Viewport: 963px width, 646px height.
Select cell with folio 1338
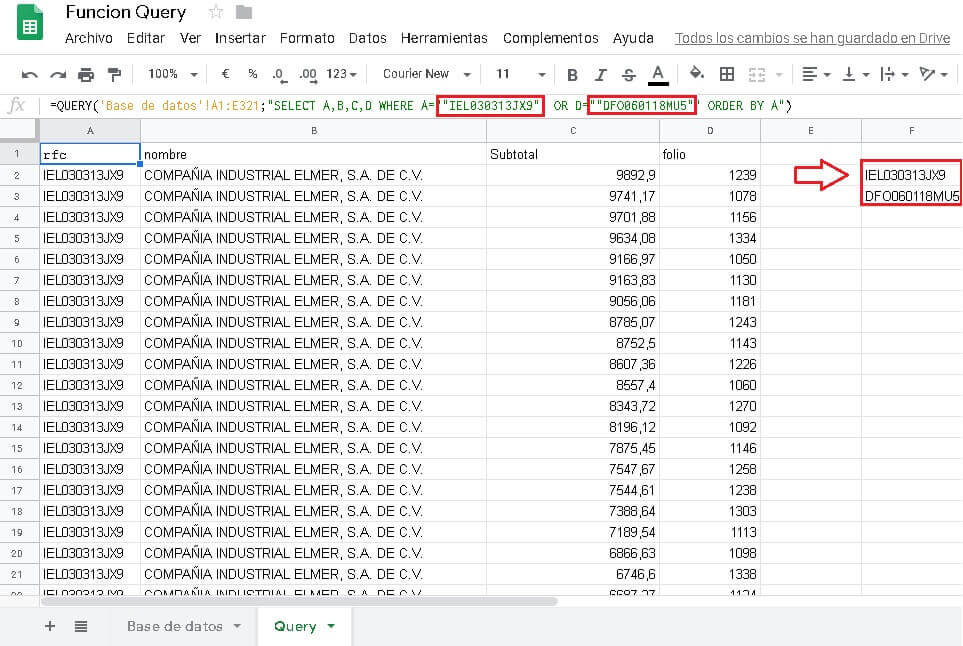coord(709,574)
